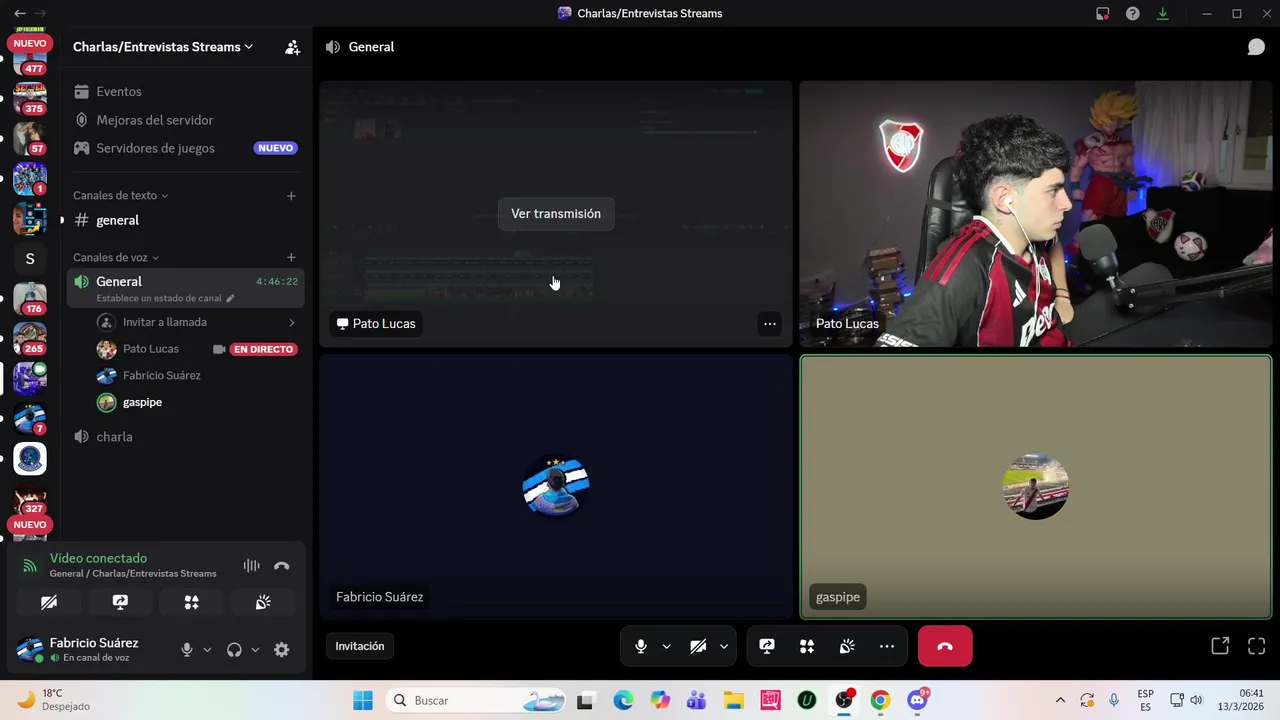Screen dimensions: 1280x720
Task: Go back with the title bar arrow
Action: click(19, 13)
